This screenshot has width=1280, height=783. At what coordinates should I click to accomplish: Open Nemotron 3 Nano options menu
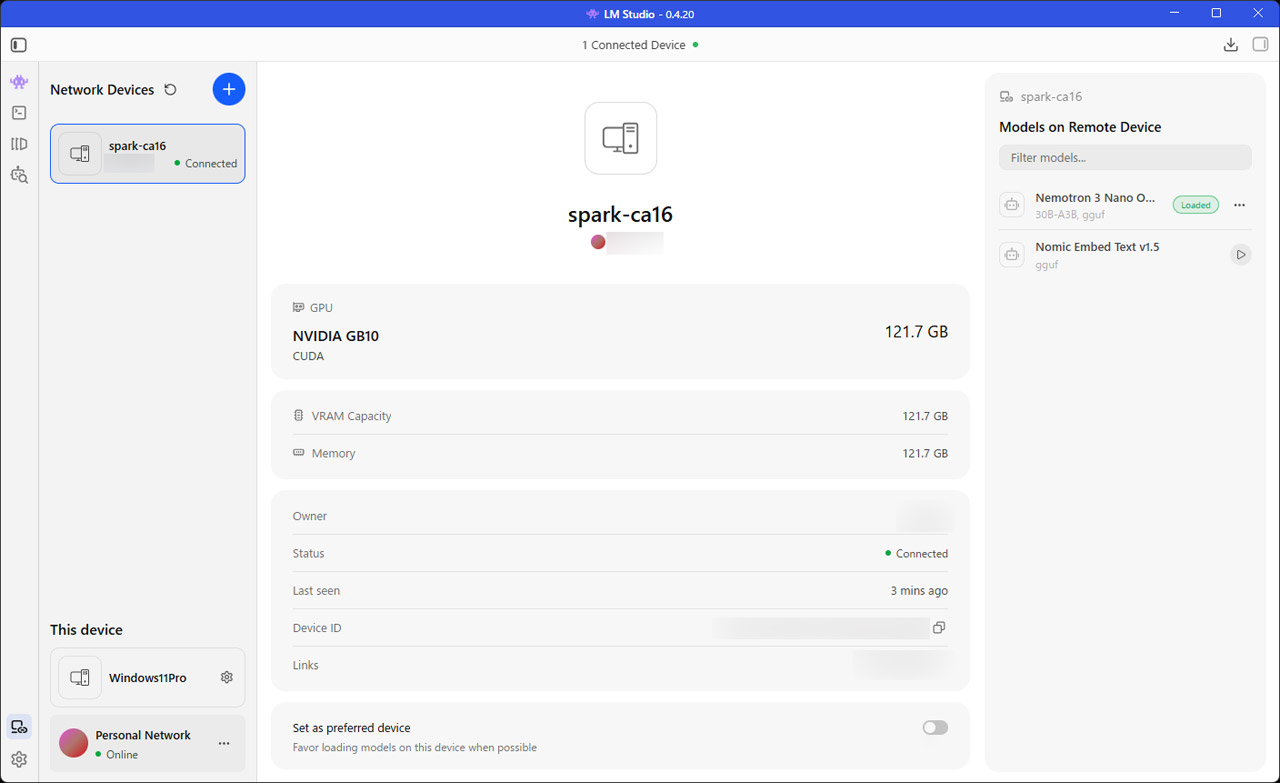(x=1240, y=205)
